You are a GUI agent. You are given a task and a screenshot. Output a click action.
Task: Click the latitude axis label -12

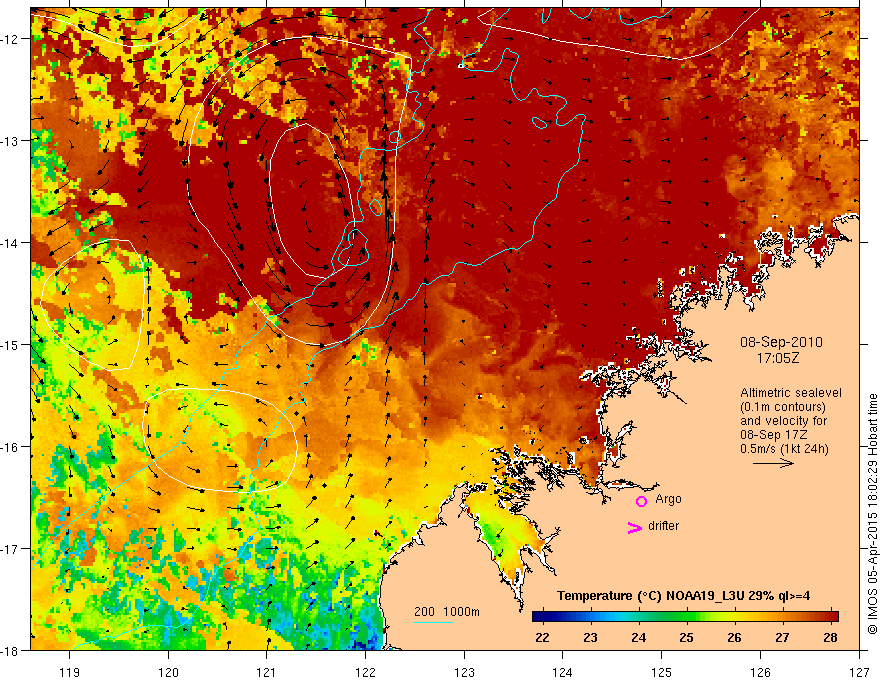[x=11, y=39]
